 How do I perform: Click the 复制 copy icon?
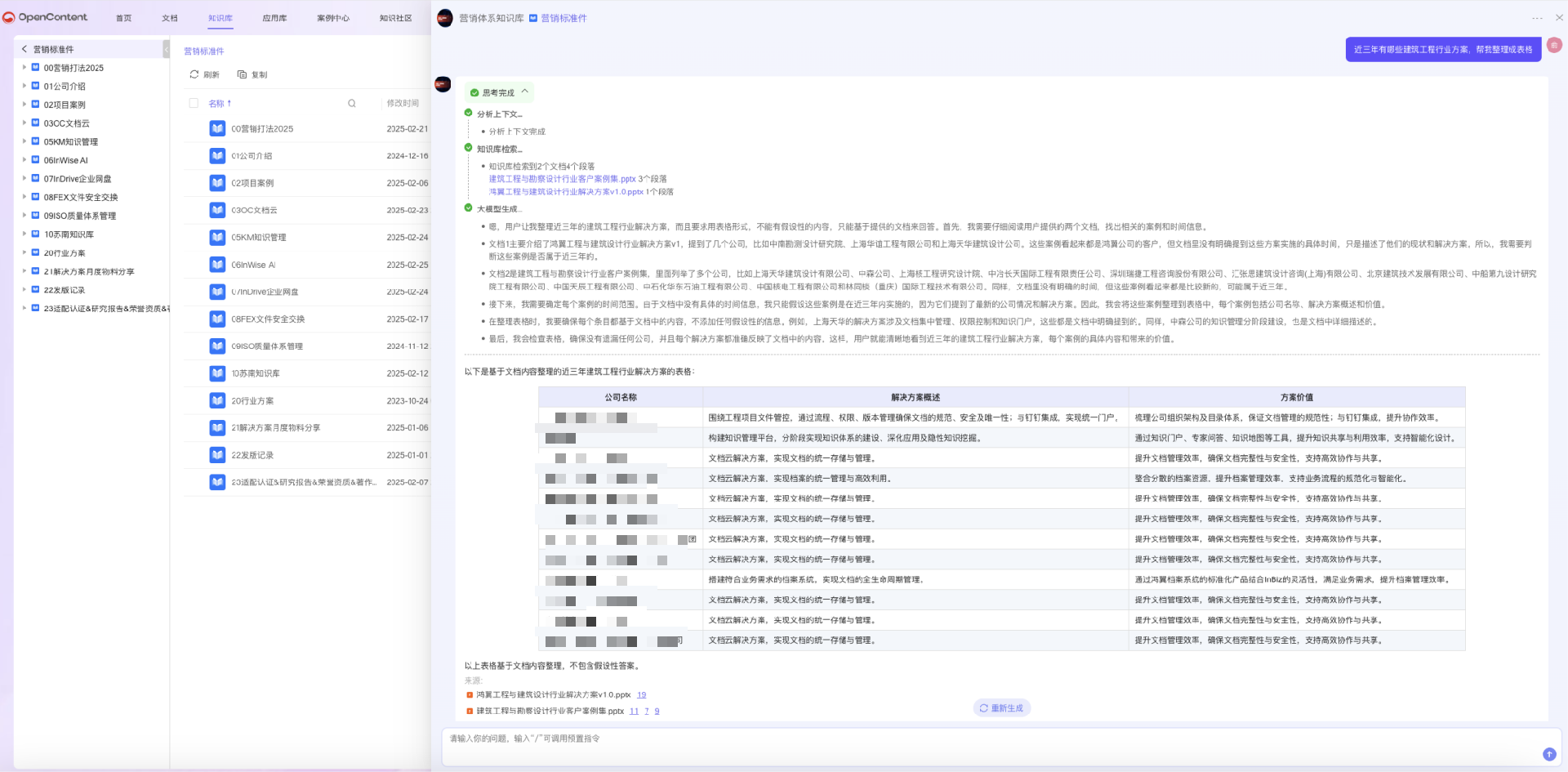tap(242, 74)
